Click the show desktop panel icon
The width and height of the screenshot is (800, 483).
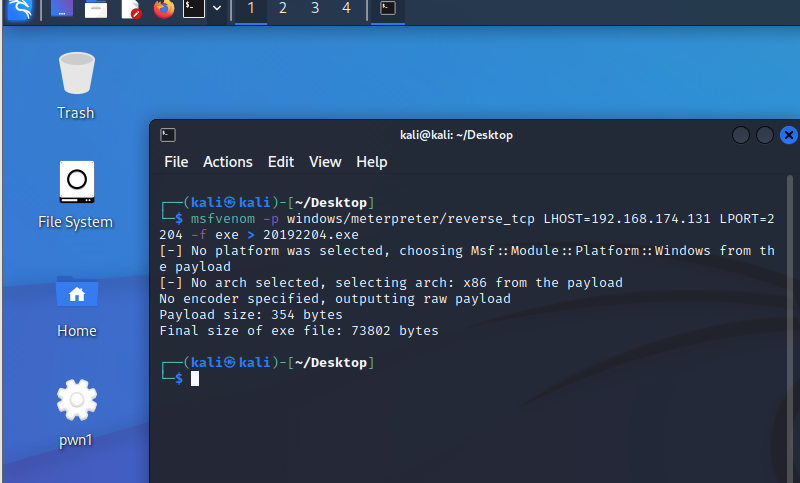pos(62,8)
